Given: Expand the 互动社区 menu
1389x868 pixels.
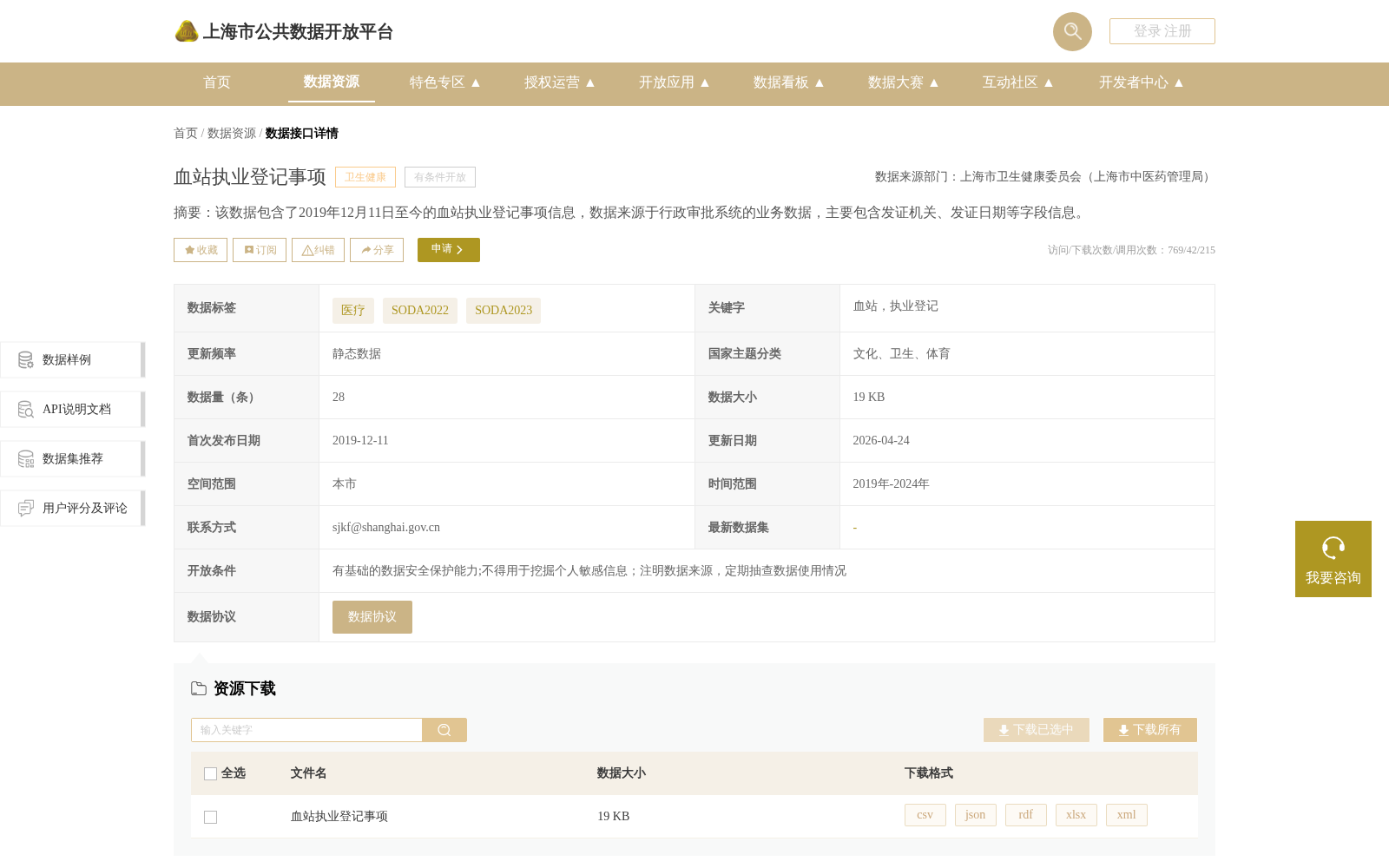Looking at the screenshot, I should 1017,82.
